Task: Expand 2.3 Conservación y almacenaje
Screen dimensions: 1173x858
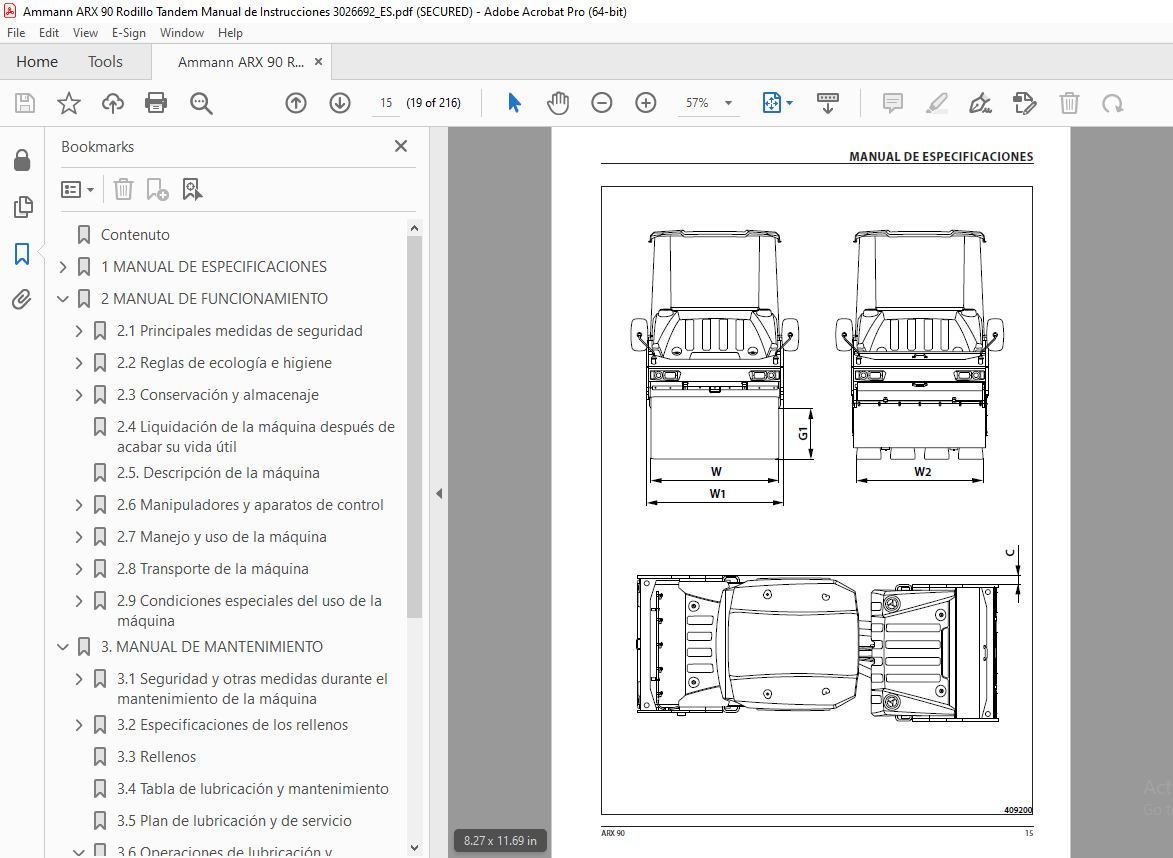Action: (x=79, y=395)
